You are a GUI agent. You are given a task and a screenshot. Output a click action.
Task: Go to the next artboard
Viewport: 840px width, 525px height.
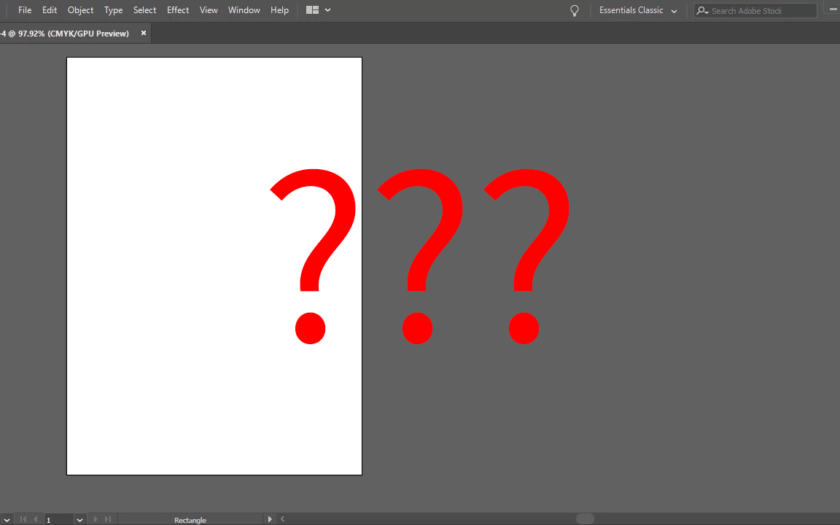pos(96,519)
